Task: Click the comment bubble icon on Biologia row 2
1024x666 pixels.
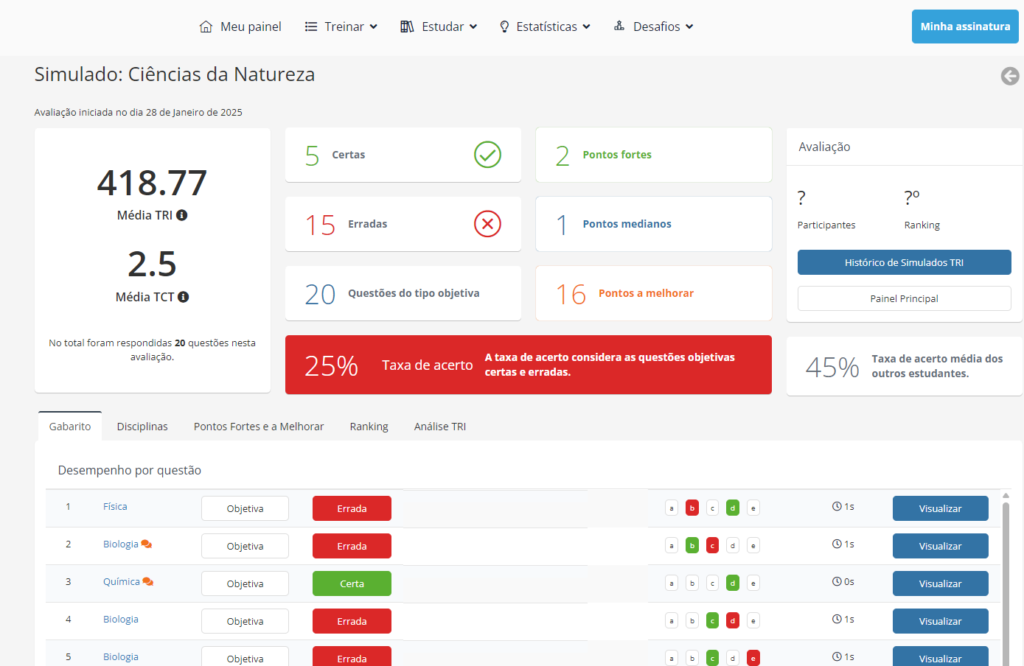Action: [x=146, y=544]
